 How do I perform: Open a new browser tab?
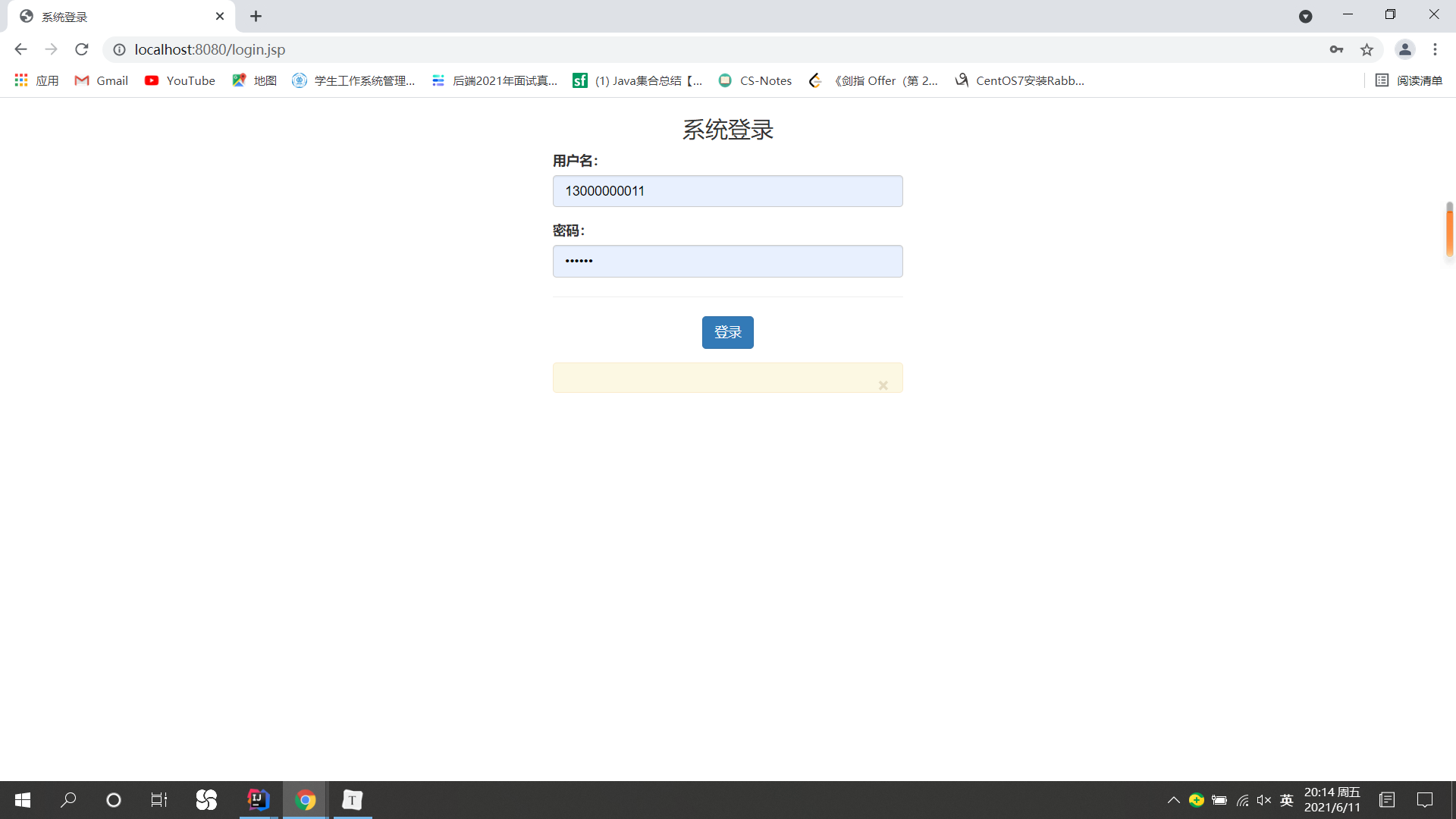pyautogui.click(x=256, y=16)
